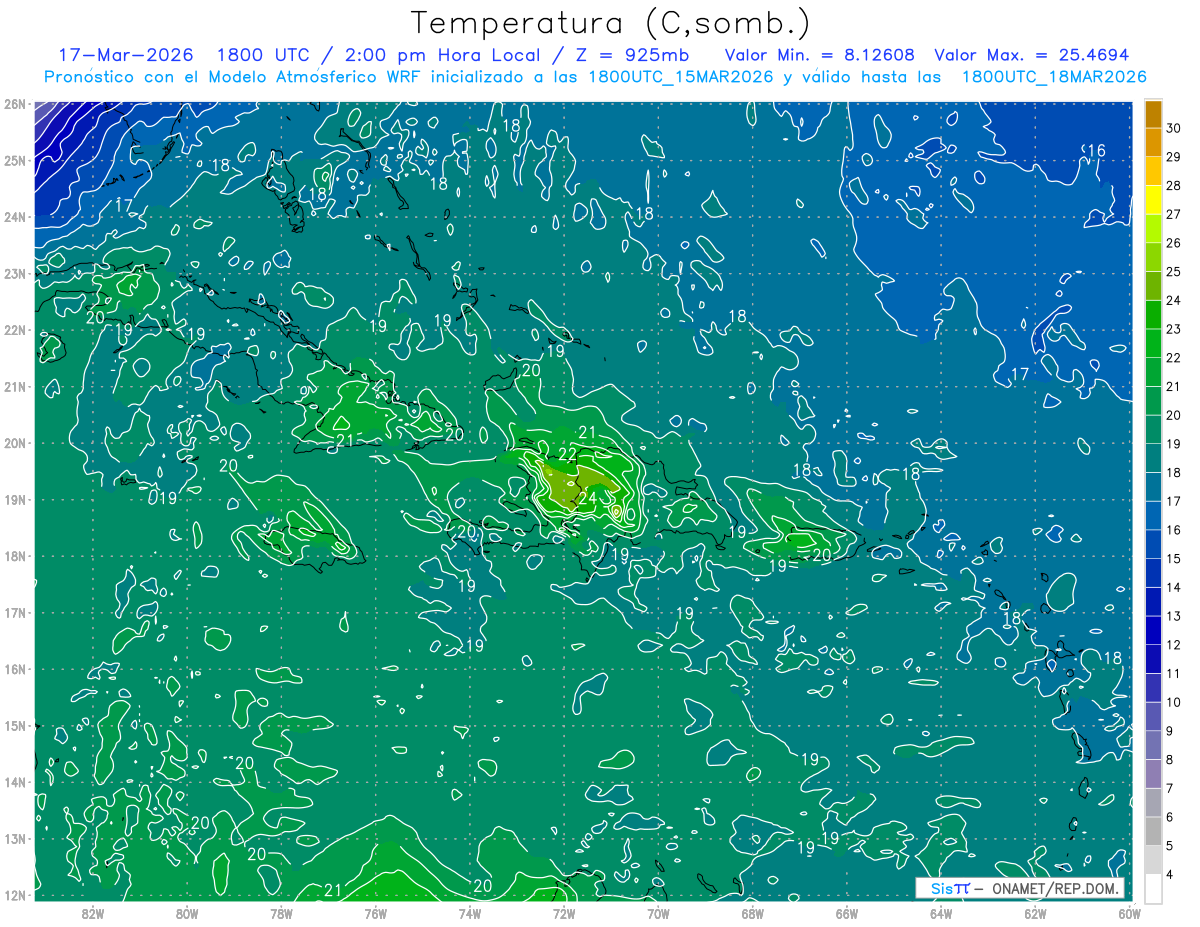Click the white bottom colorbar segment below 4
The image size is (1200, 927).
1152,888
